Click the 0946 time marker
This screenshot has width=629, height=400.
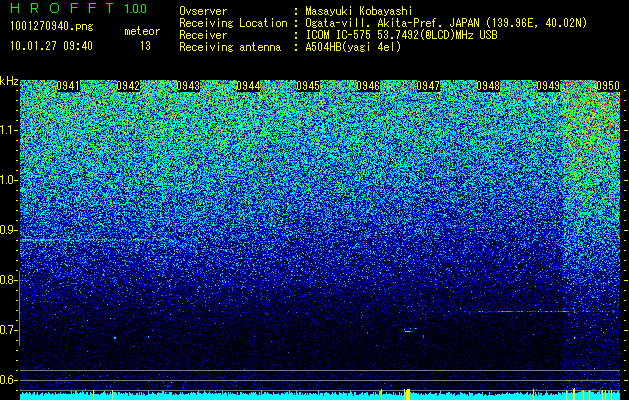click(x=368, y=86)
